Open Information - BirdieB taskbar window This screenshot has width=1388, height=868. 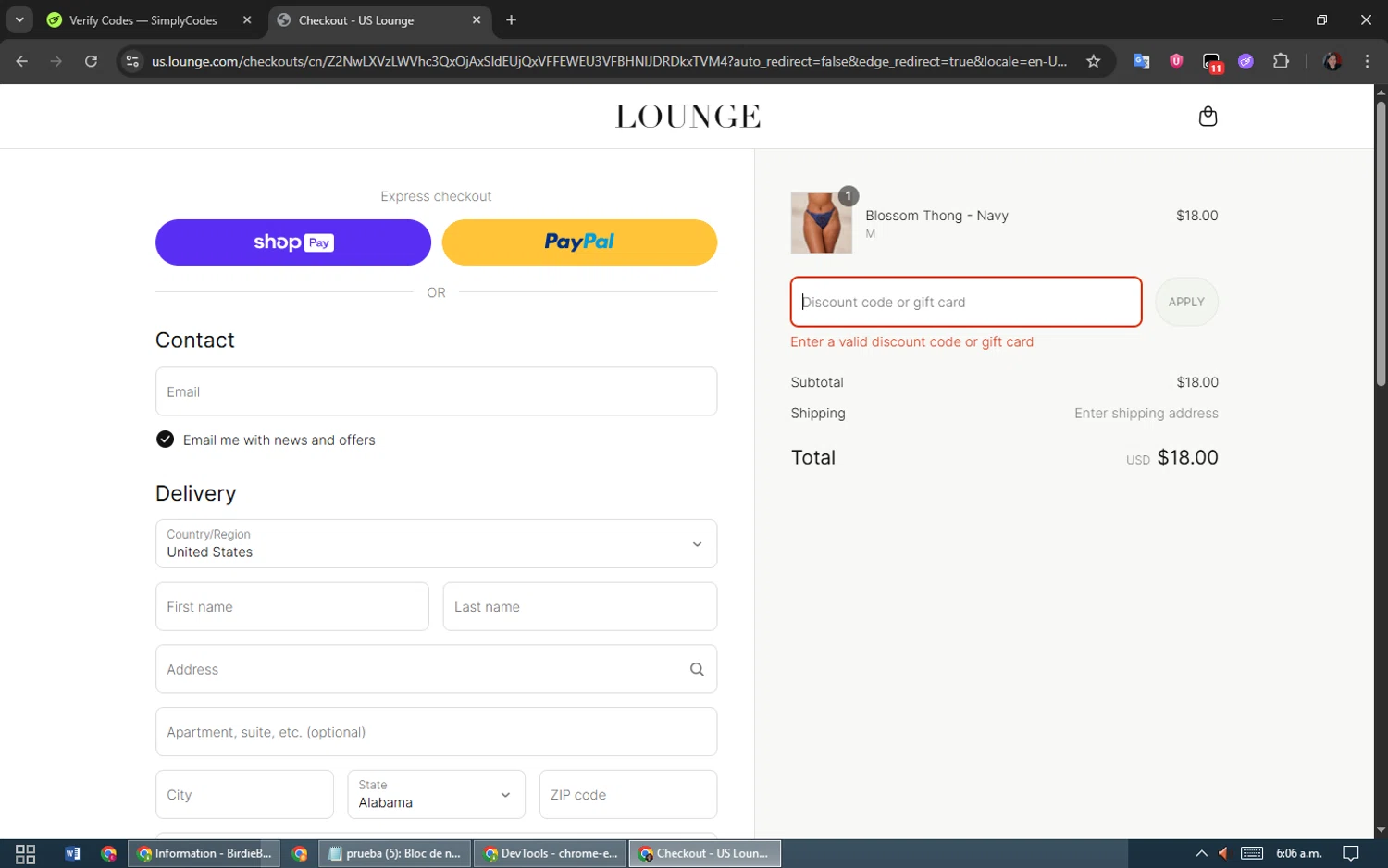point(204,853)
